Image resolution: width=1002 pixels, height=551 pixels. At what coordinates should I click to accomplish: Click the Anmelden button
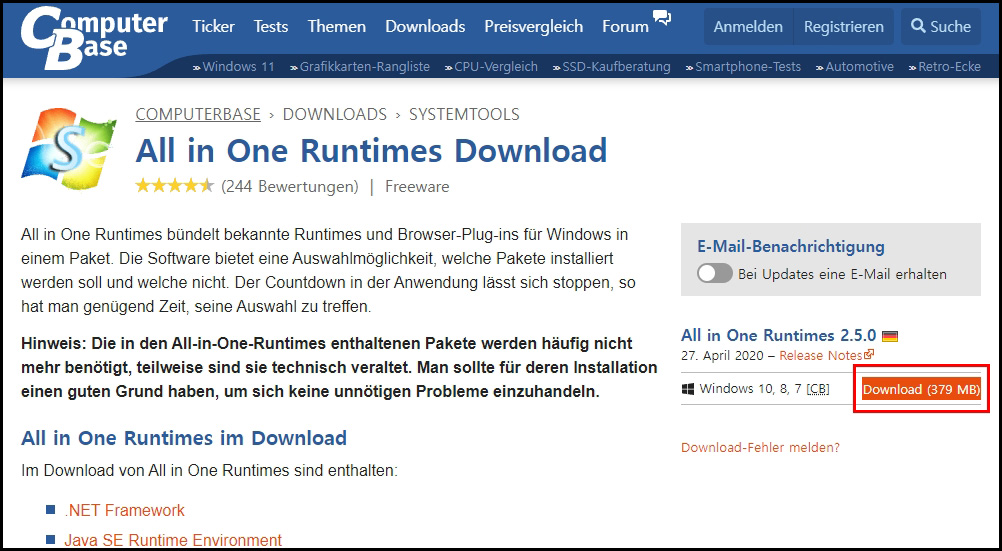tap(748, 26)
